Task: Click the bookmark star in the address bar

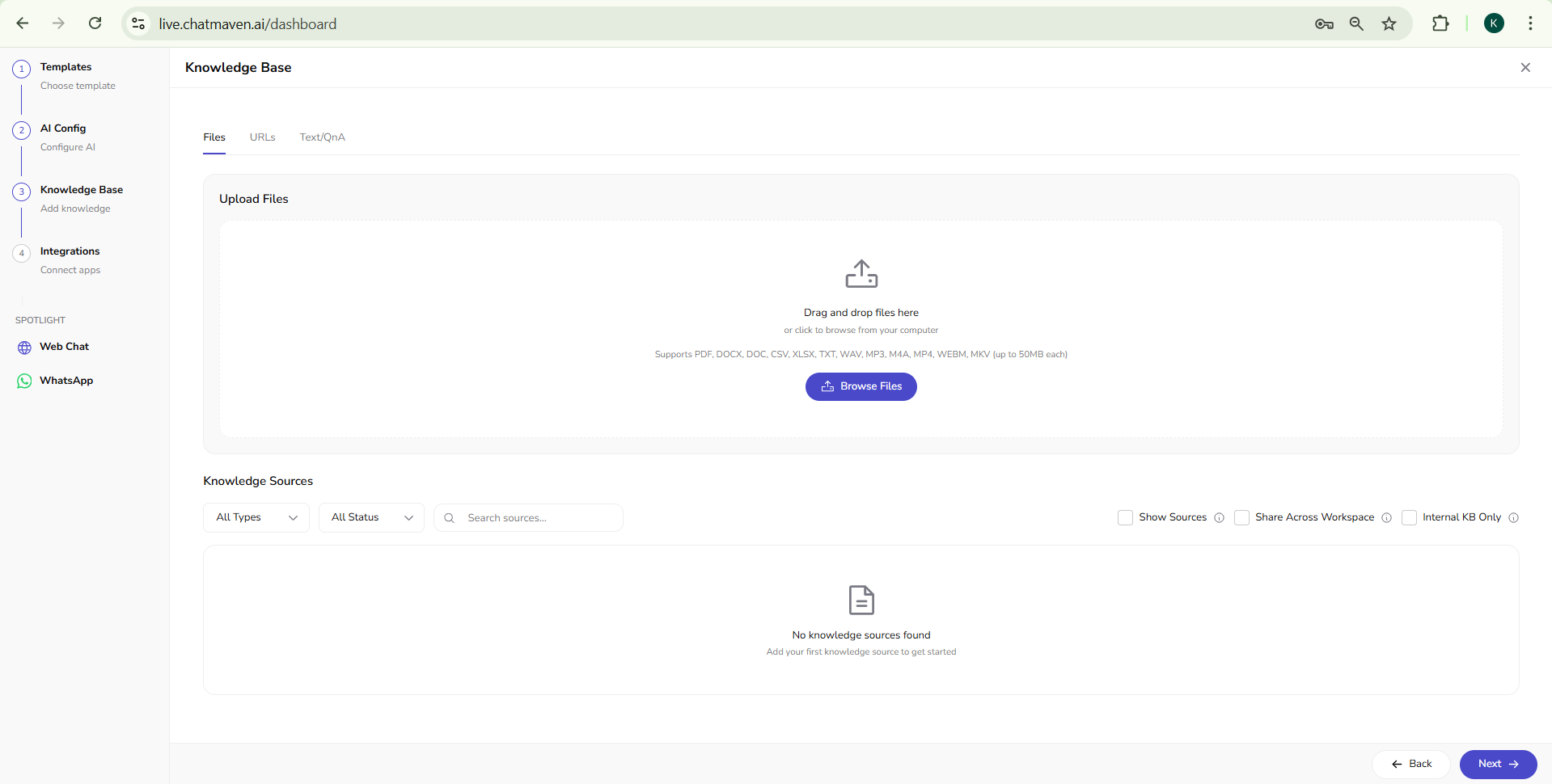Action: point(1389,23)
